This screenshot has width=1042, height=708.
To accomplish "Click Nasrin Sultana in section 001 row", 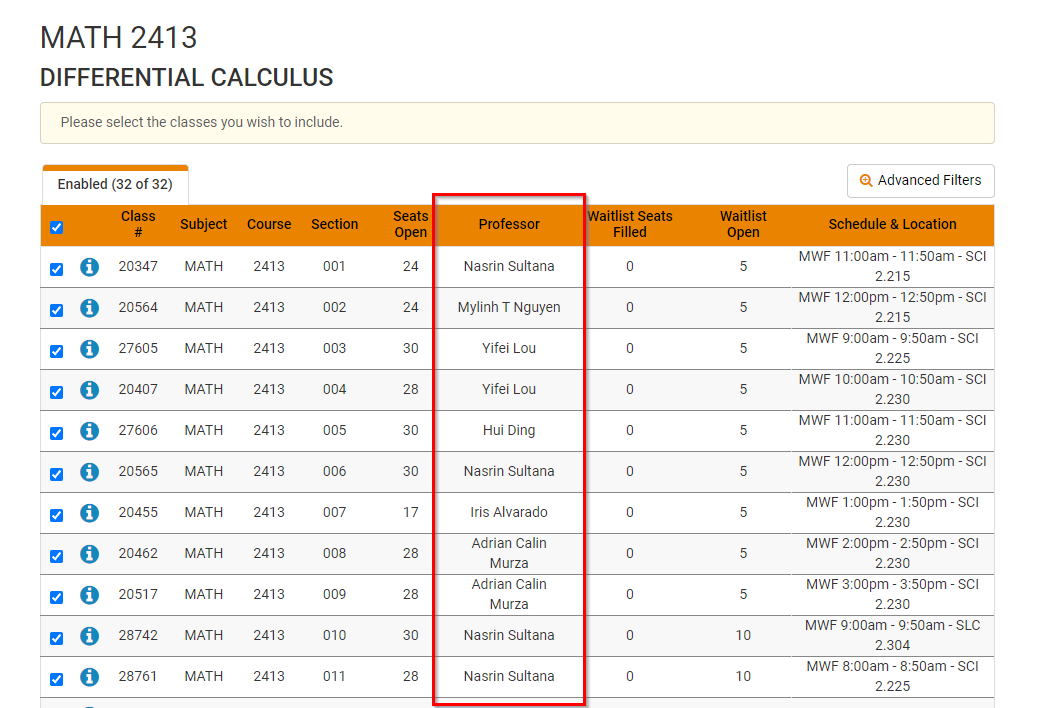I will 509,266.
